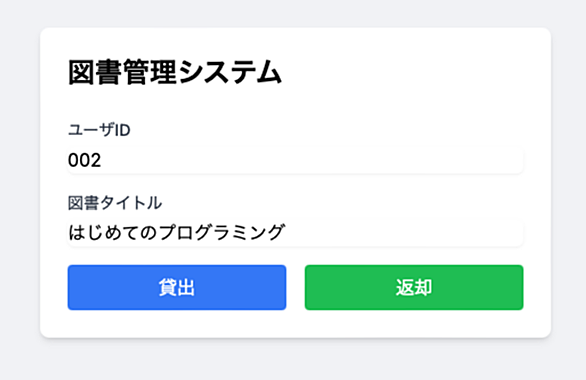Click the ユーザID label
586x380 pixels.
coord(99,130)
